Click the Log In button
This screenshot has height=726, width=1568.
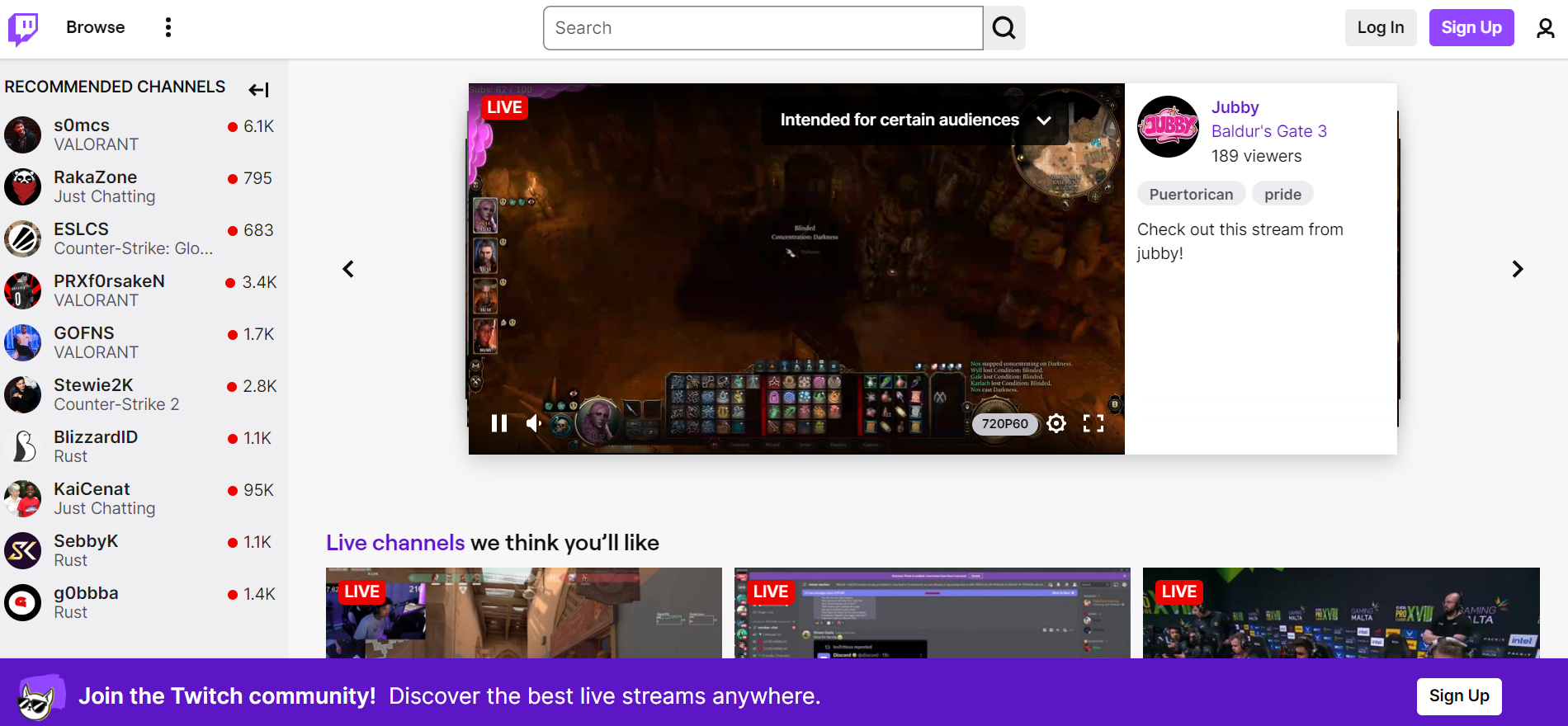point(1380,27)
